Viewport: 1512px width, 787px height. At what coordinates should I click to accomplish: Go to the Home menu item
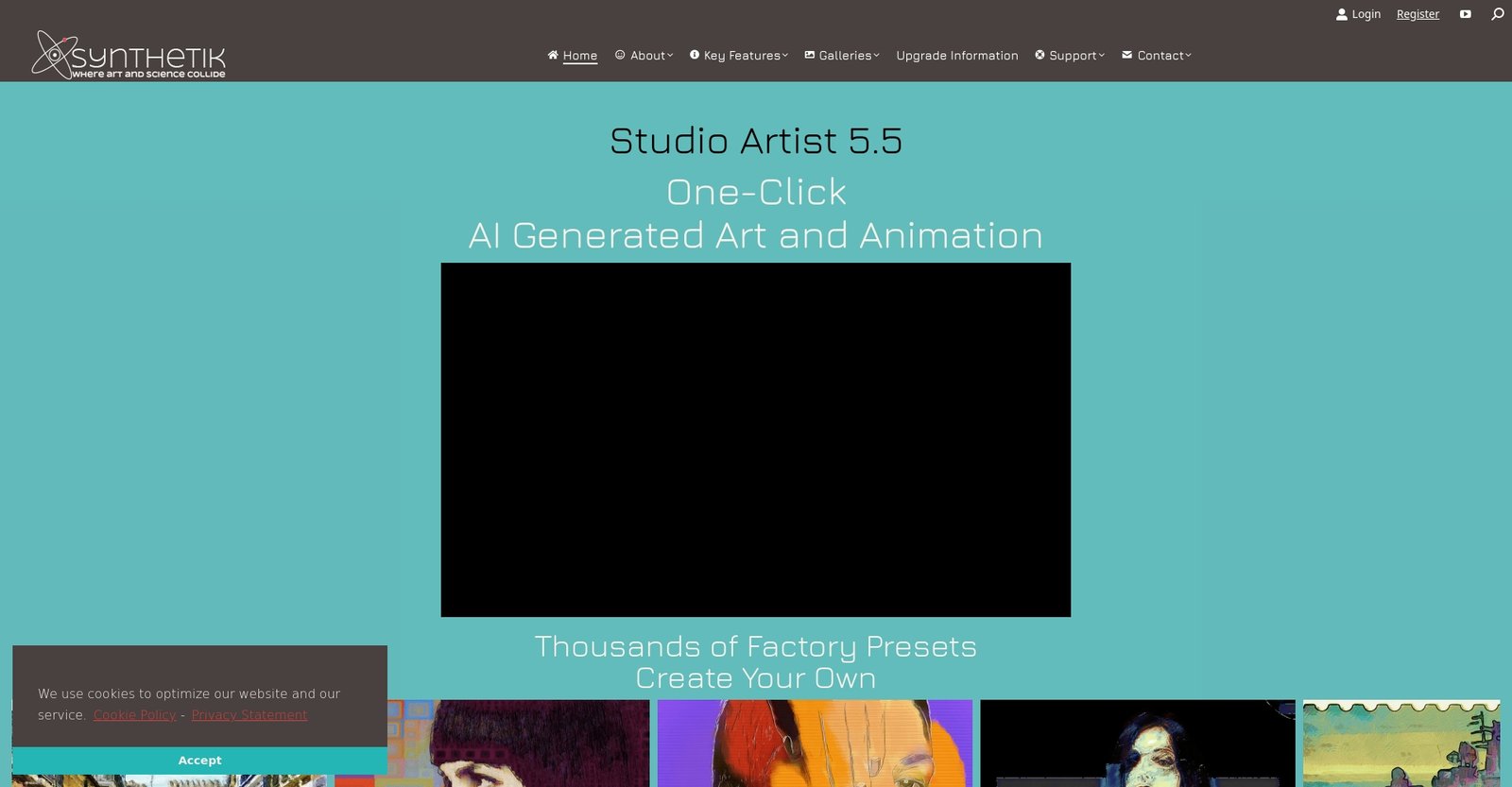(579, 56)
